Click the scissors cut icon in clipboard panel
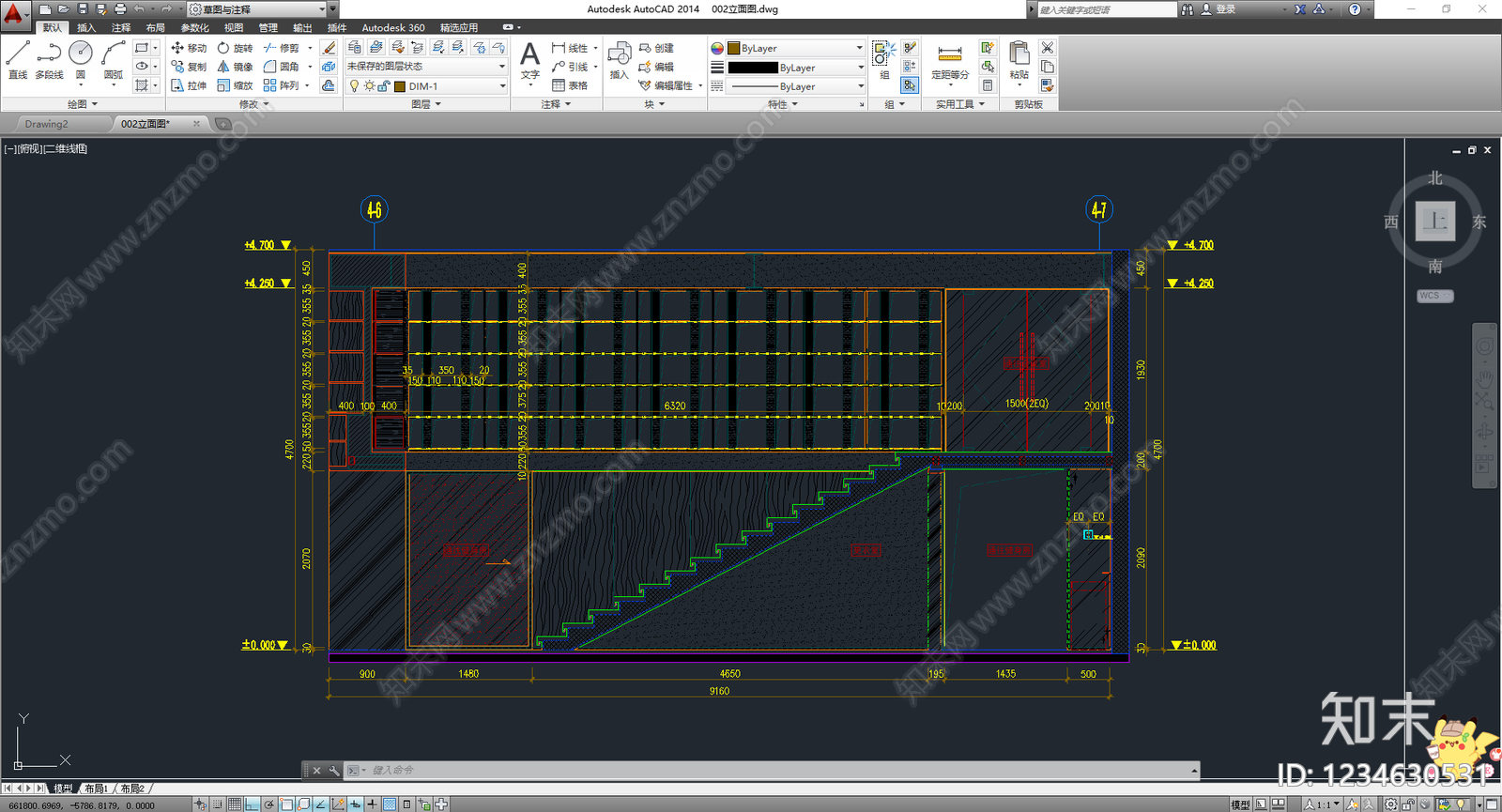The image size is (1502, 812). [1048, 48]
